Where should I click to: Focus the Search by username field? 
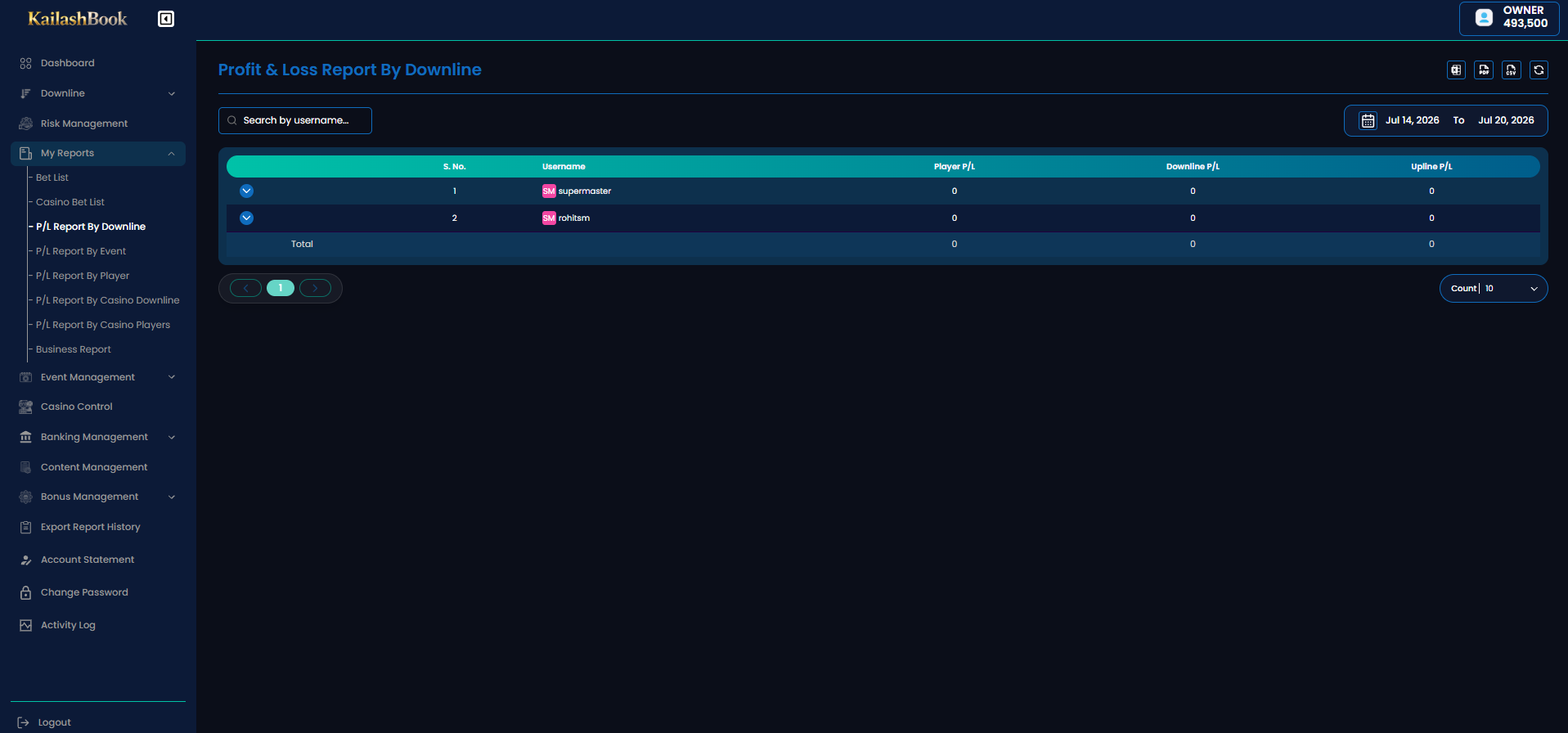pyautogui.click(x=295, y=121)
